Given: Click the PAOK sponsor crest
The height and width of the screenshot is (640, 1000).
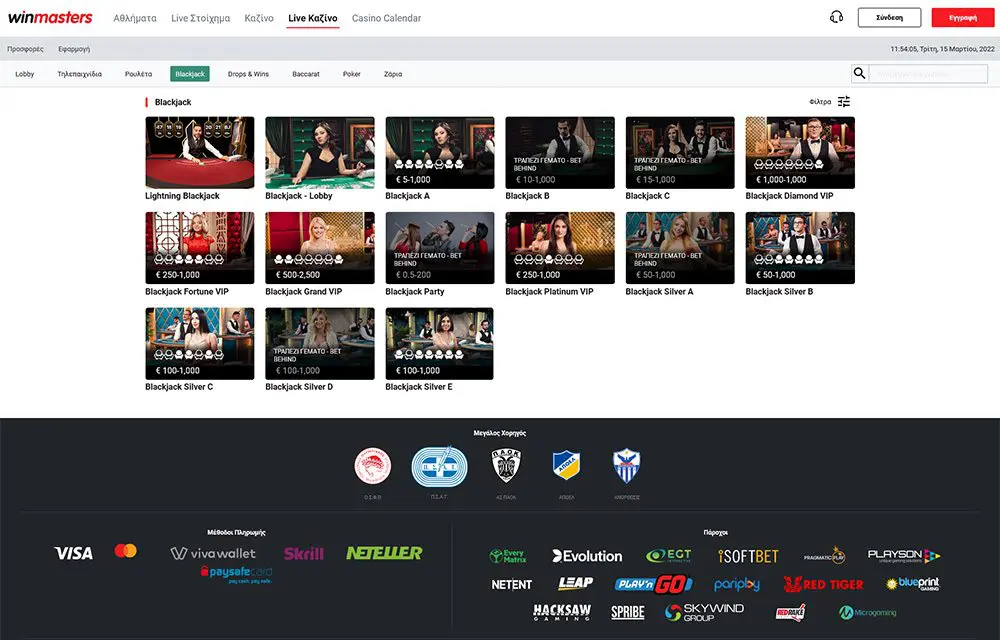Looking at the screenshot, I should tap(506, 466).
